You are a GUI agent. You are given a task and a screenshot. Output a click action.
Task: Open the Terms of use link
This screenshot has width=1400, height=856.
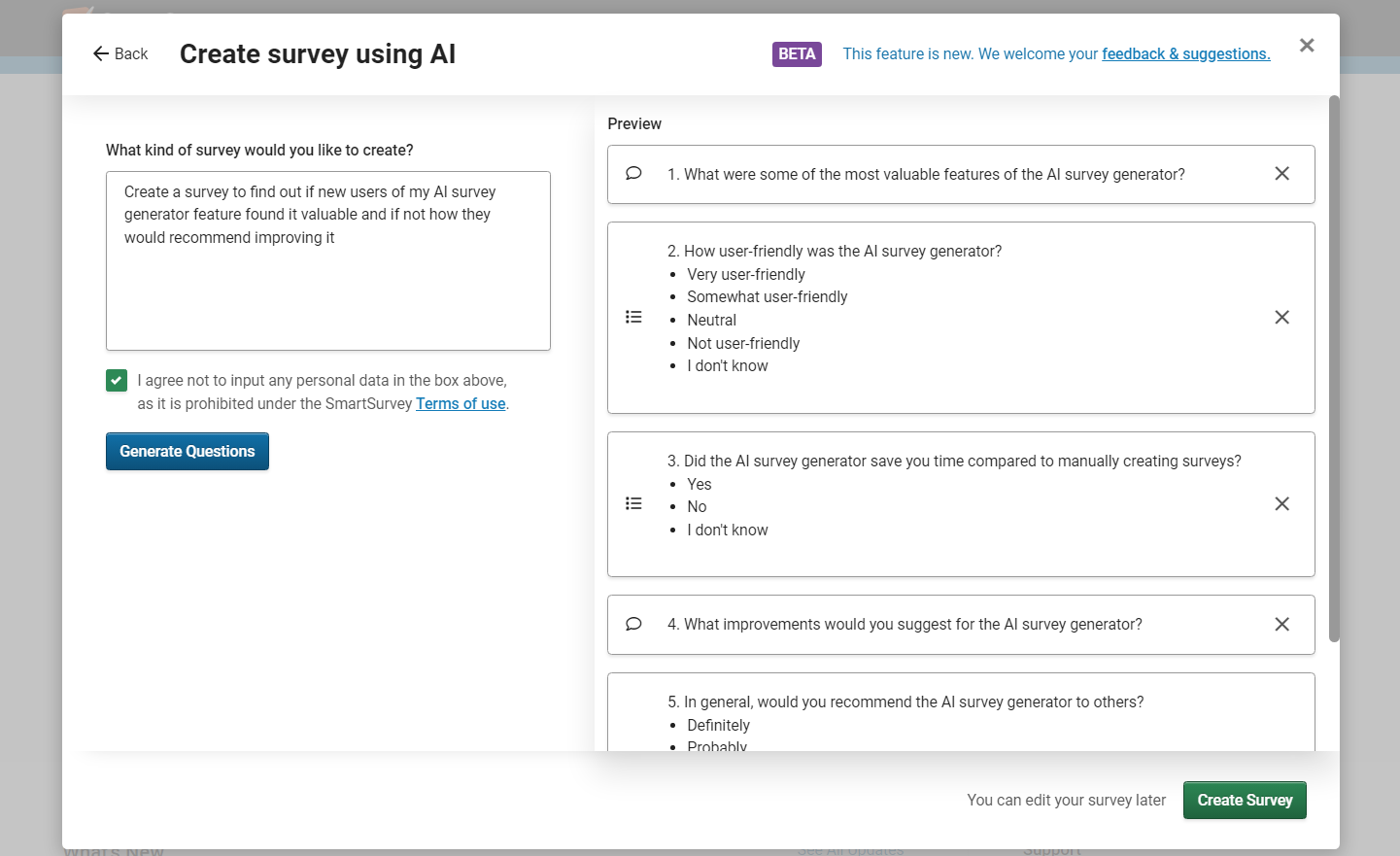460,403
